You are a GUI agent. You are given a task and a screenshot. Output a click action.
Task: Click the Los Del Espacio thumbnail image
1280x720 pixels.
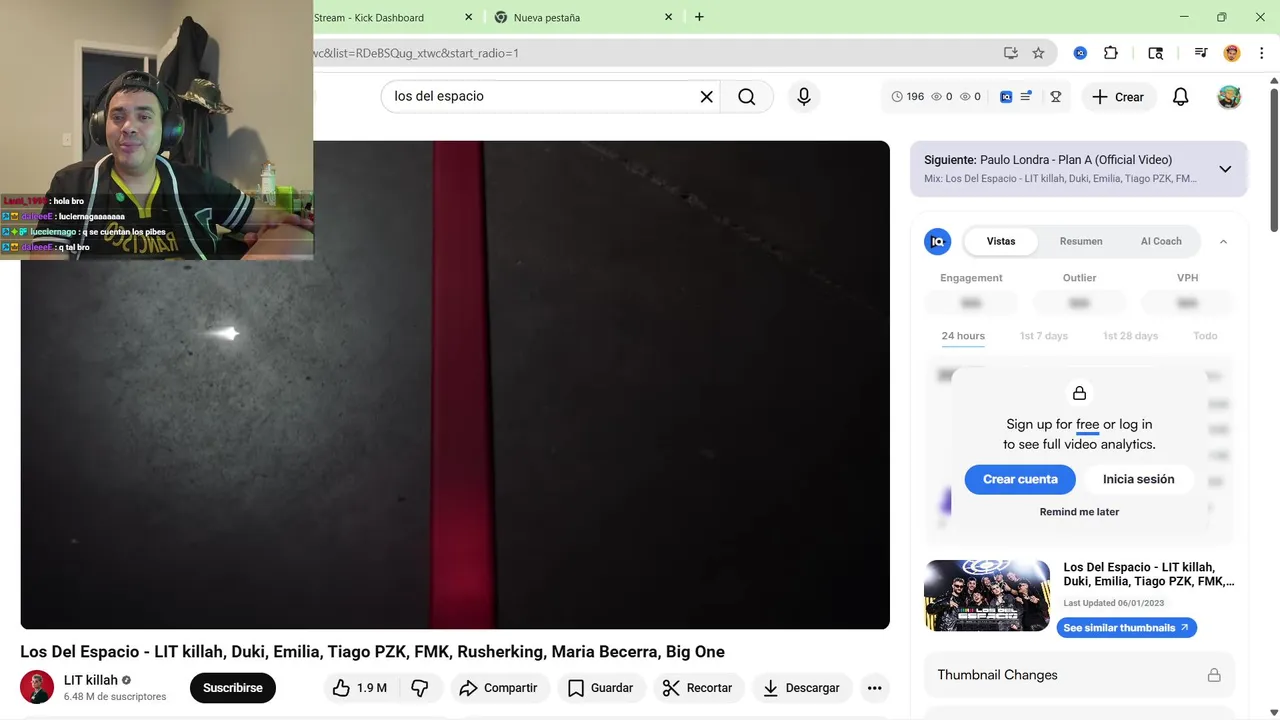(x=987, y=595)
